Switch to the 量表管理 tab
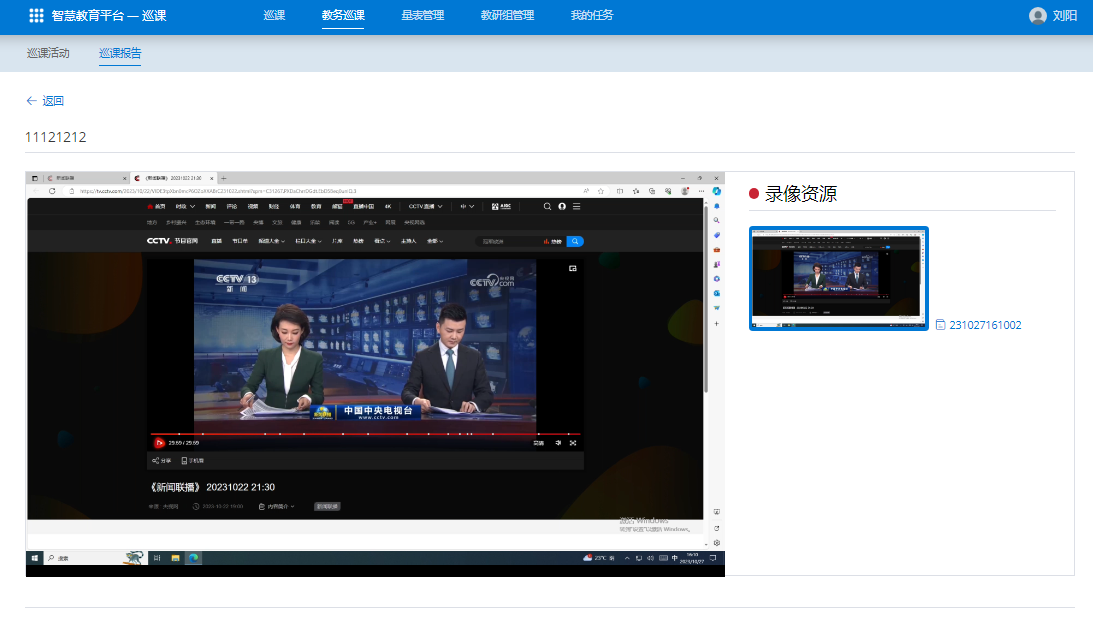1093x622 pixels. coord(422,16)
